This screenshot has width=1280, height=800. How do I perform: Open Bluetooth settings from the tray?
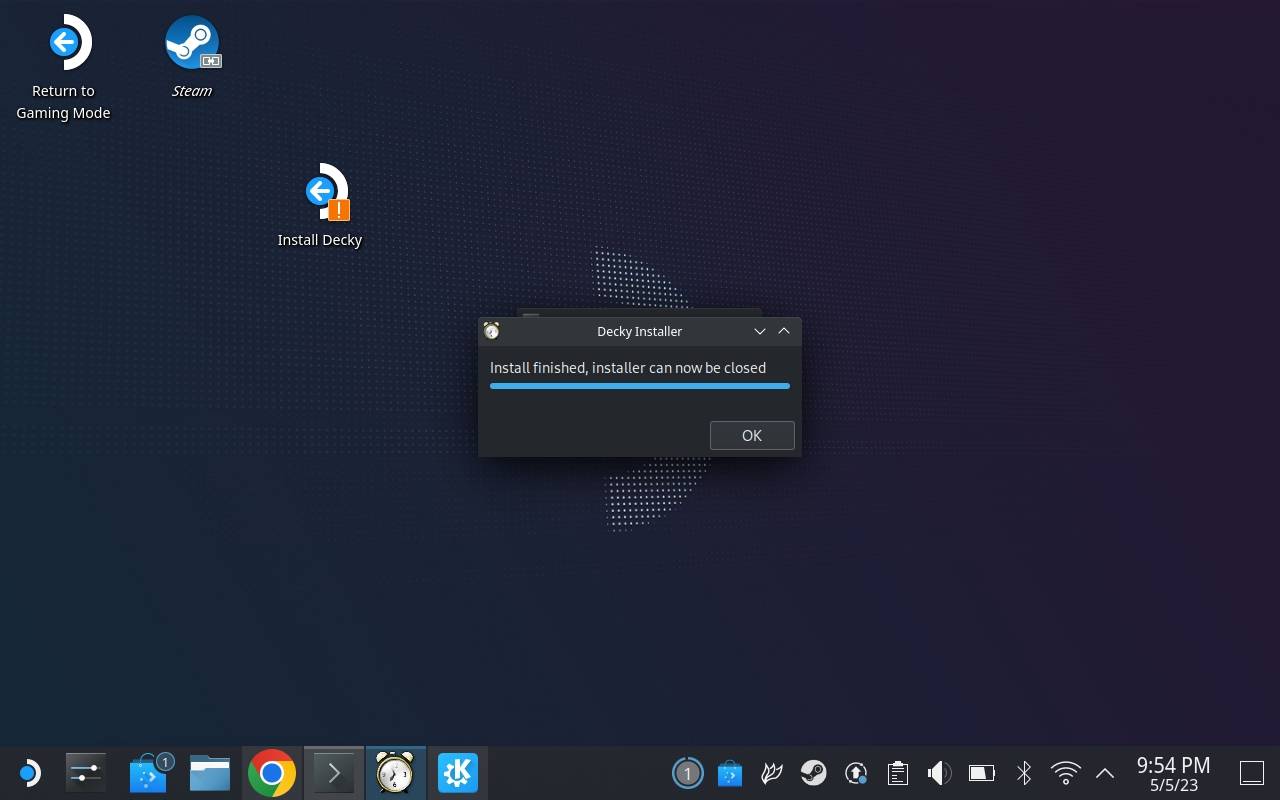[x=1024, y=773]
